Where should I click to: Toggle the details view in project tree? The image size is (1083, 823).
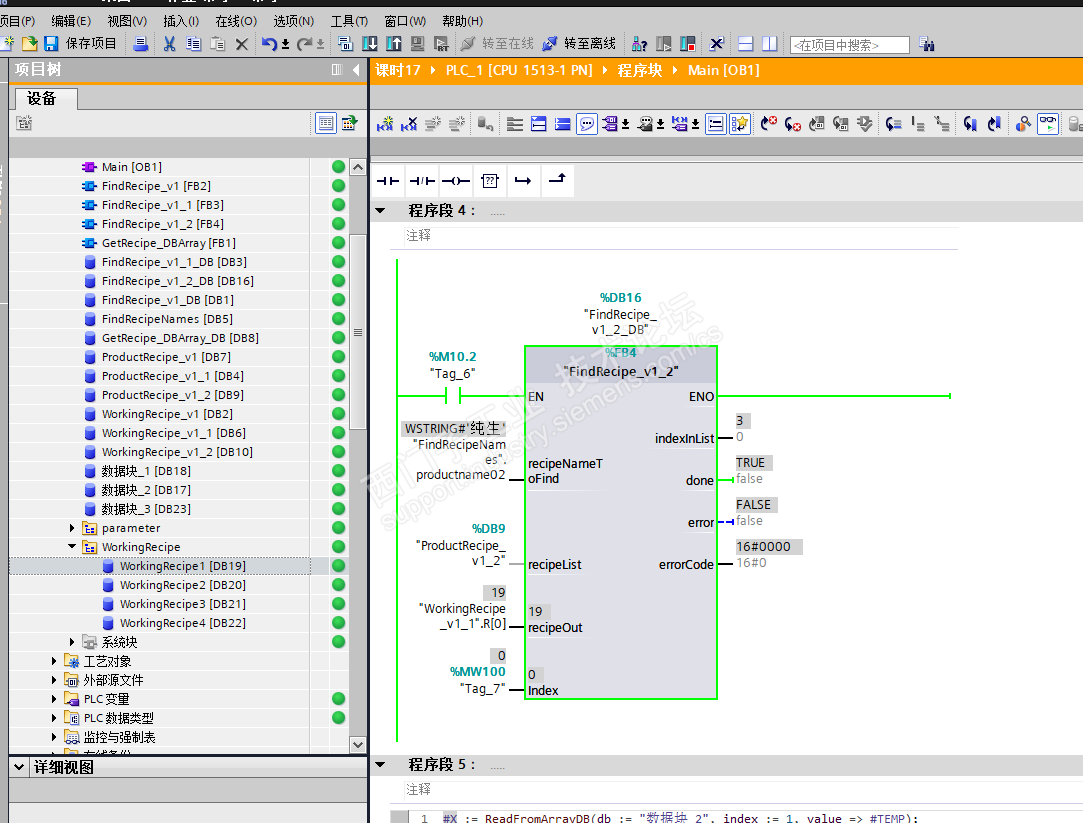pos(19,767)
